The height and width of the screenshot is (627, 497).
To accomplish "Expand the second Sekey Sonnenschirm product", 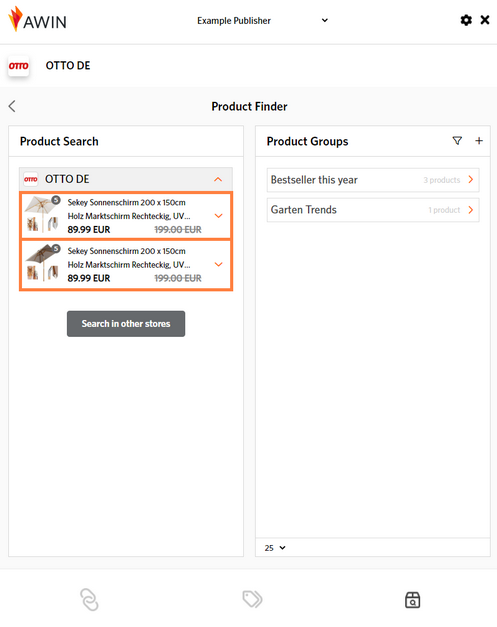I will point(218,264).
